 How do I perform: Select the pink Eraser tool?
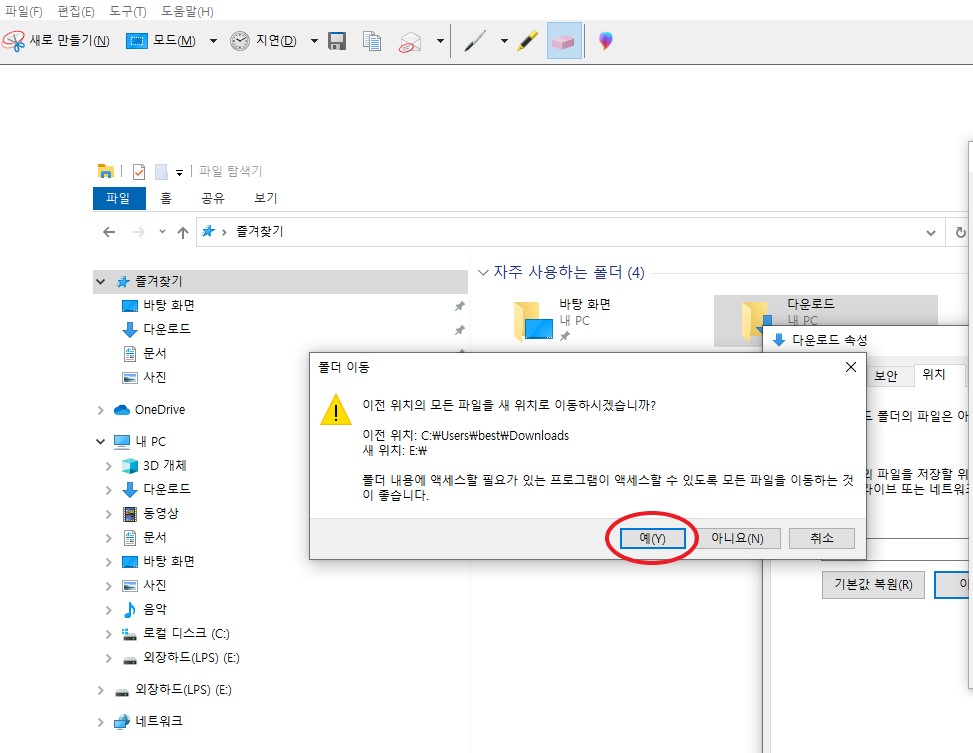click(x=564, y=41)
